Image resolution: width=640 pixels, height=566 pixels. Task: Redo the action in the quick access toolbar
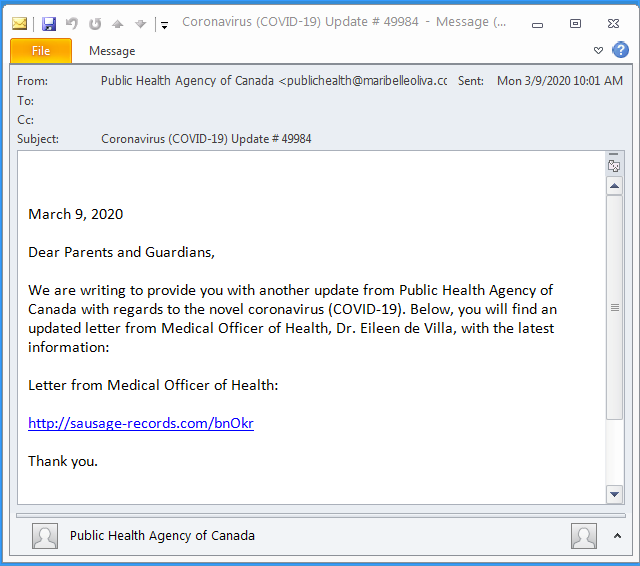coord(95,24)
